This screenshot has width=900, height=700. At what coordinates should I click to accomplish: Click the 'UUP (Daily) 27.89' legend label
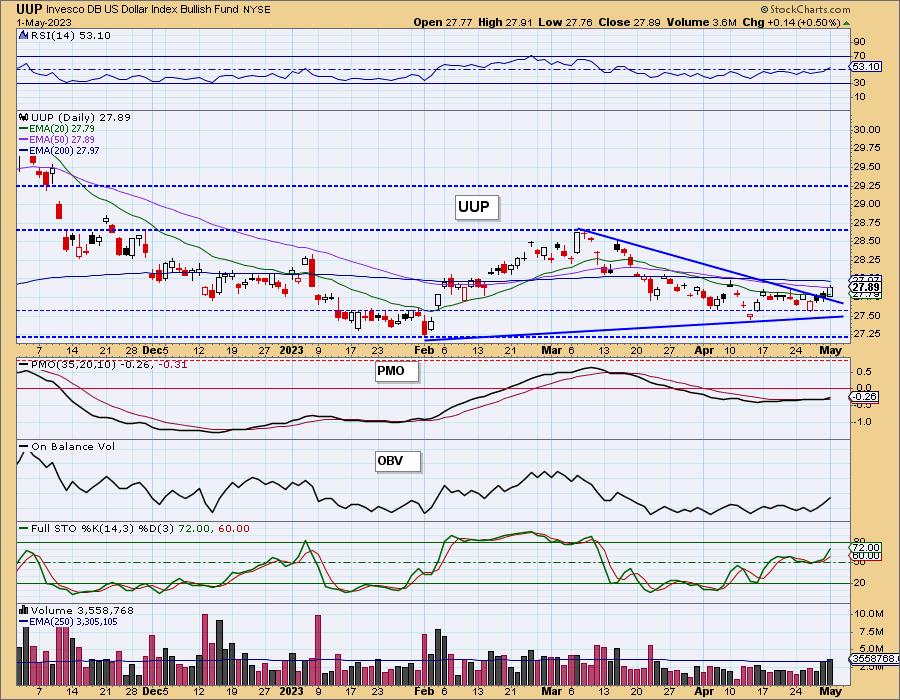coord(81,117)
